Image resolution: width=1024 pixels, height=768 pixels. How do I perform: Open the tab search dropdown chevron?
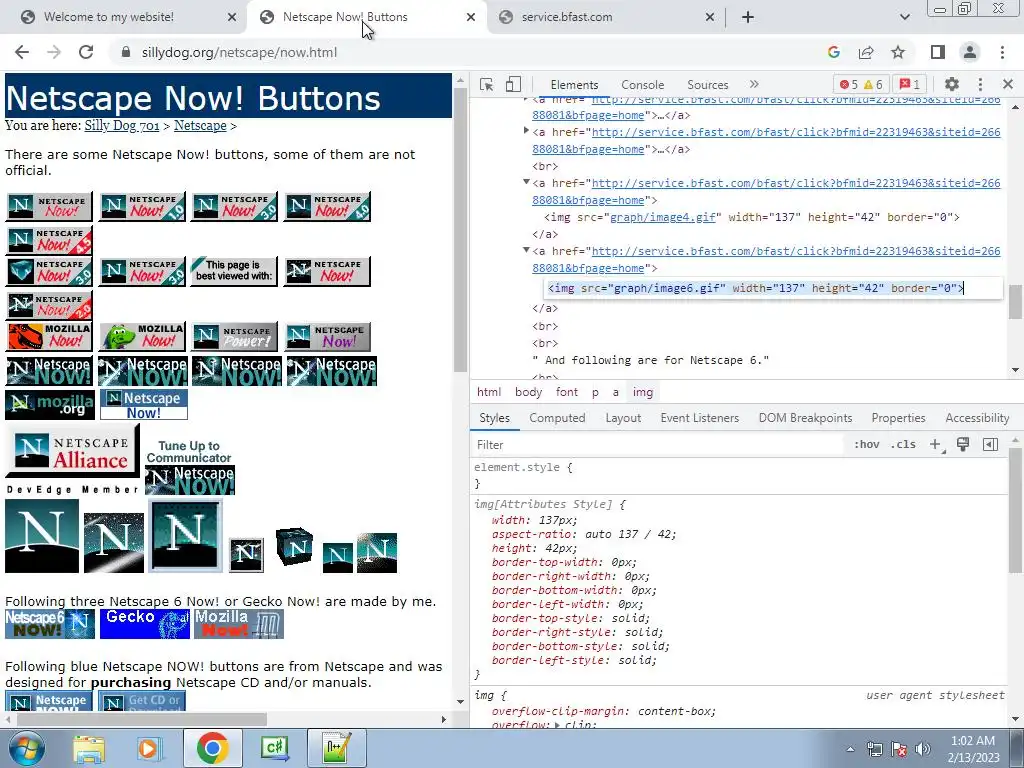904,17
